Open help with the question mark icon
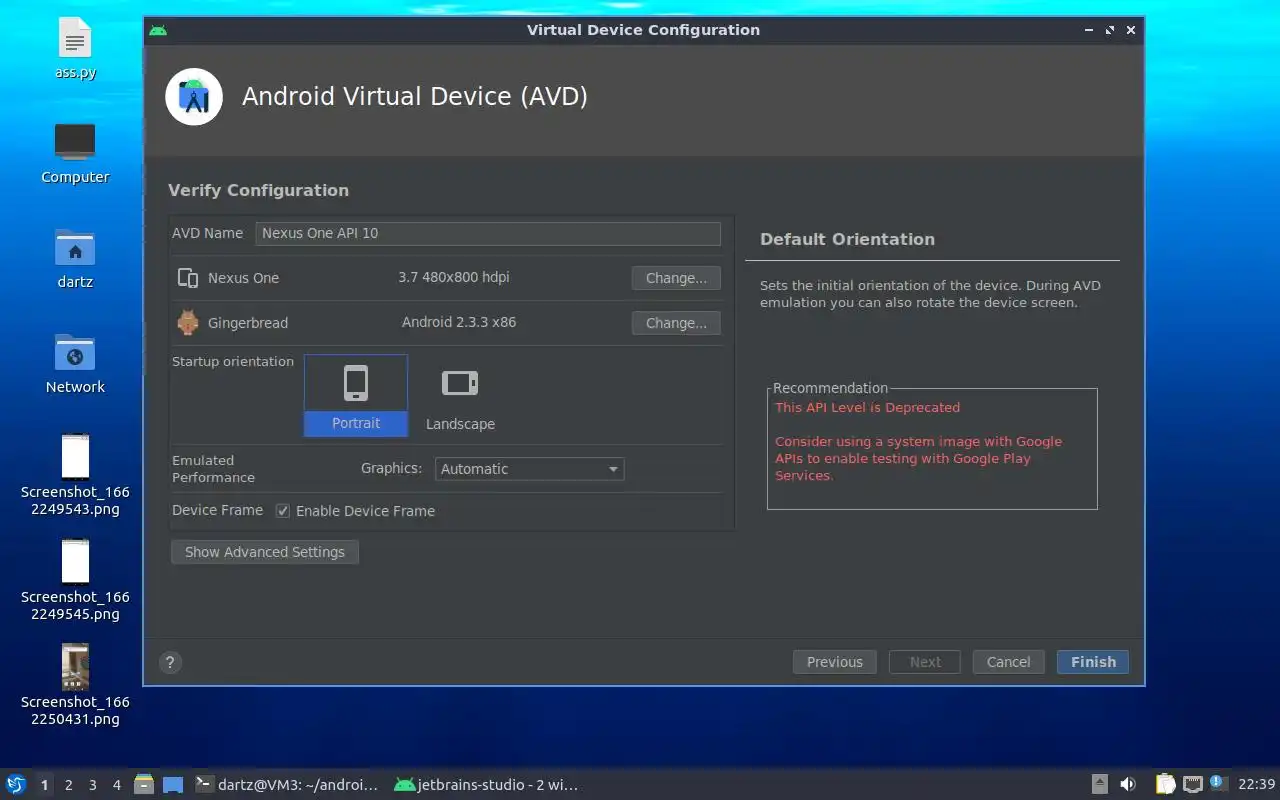The width and height of the screenshot is (1280, 800). 170,662
